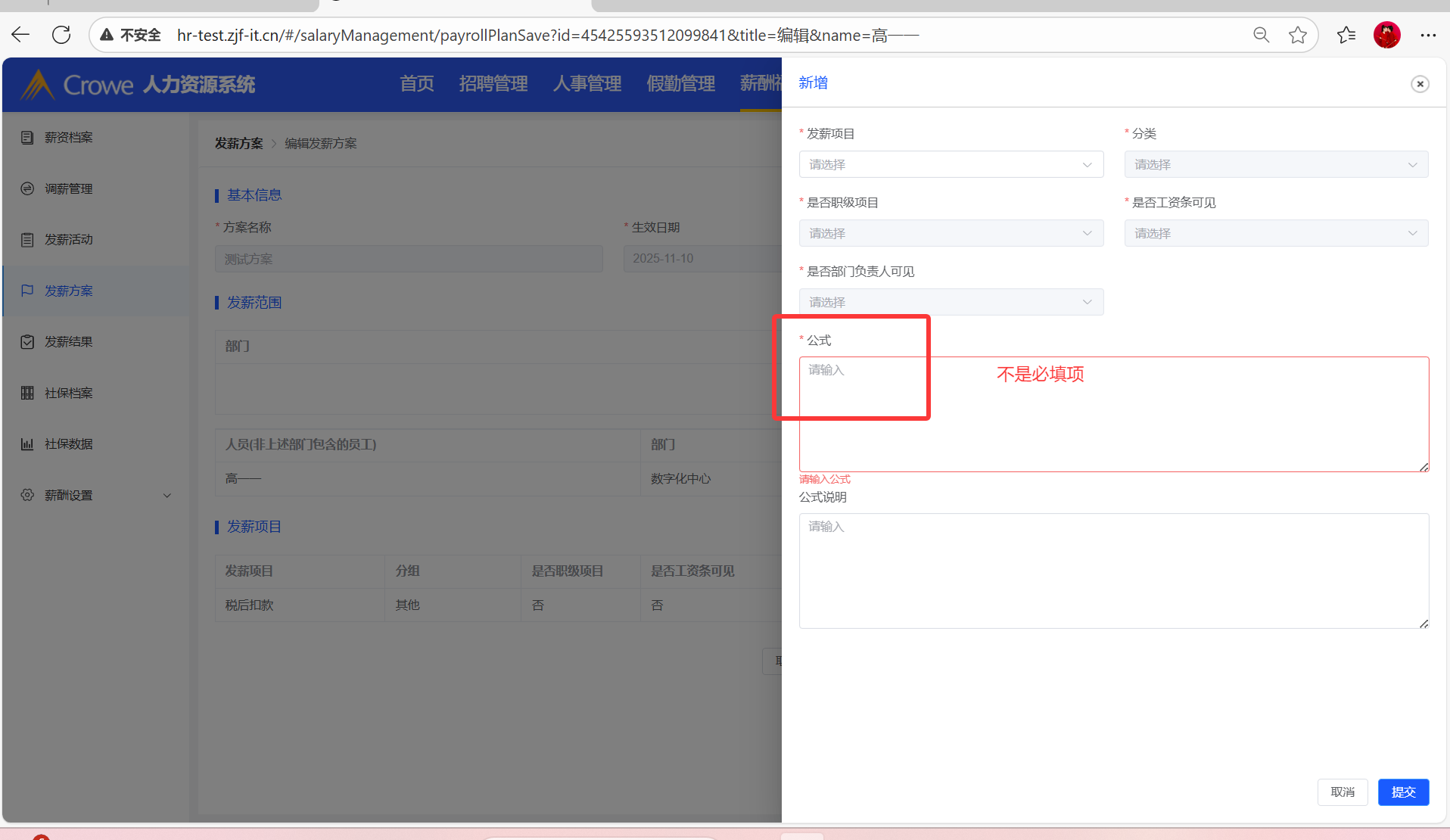
Task: Click the 方案名称 input field
Action: pyautogui.click(x=409, y=259)
